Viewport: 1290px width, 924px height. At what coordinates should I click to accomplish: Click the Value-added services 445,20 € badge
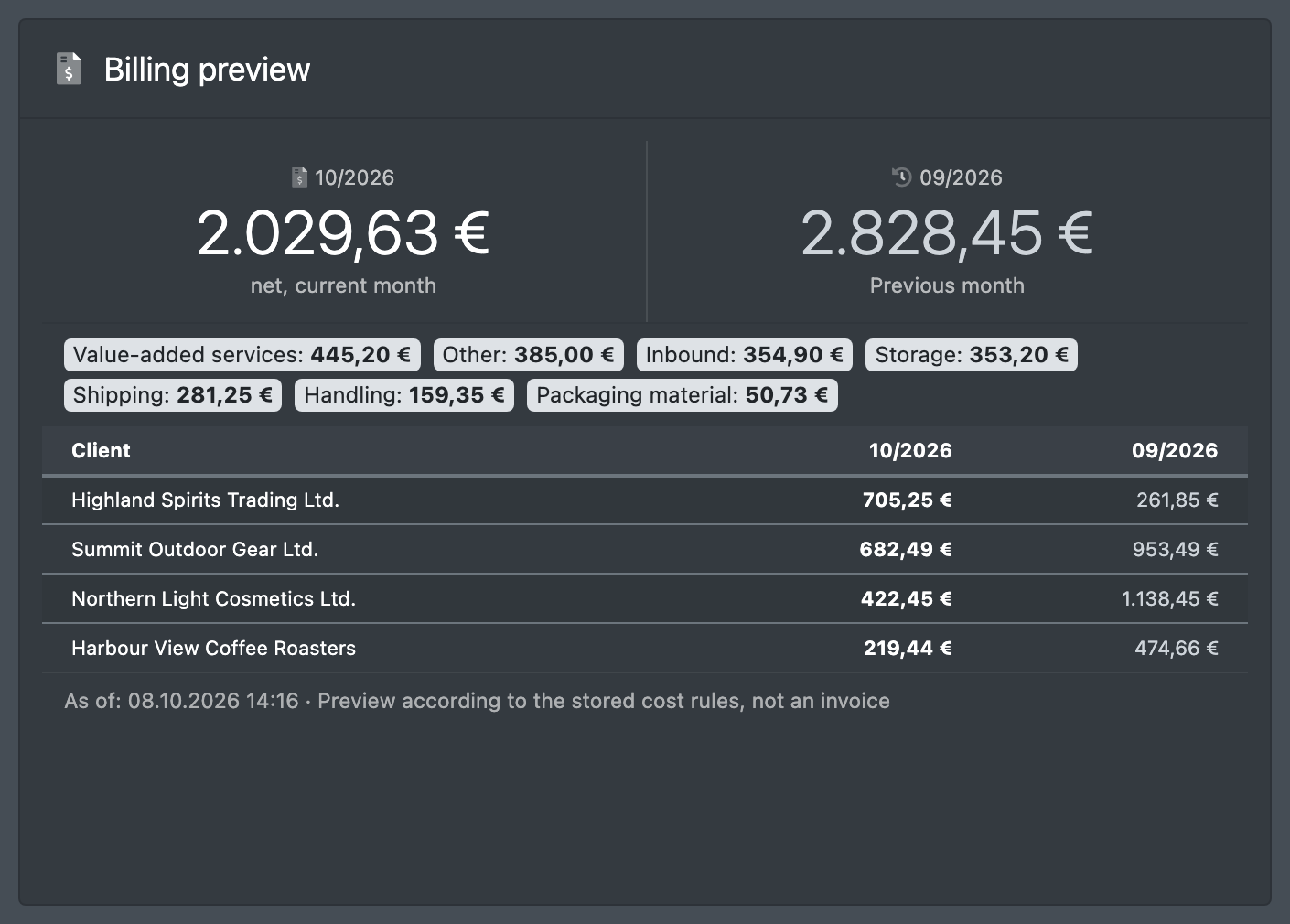tap(242, 355)
